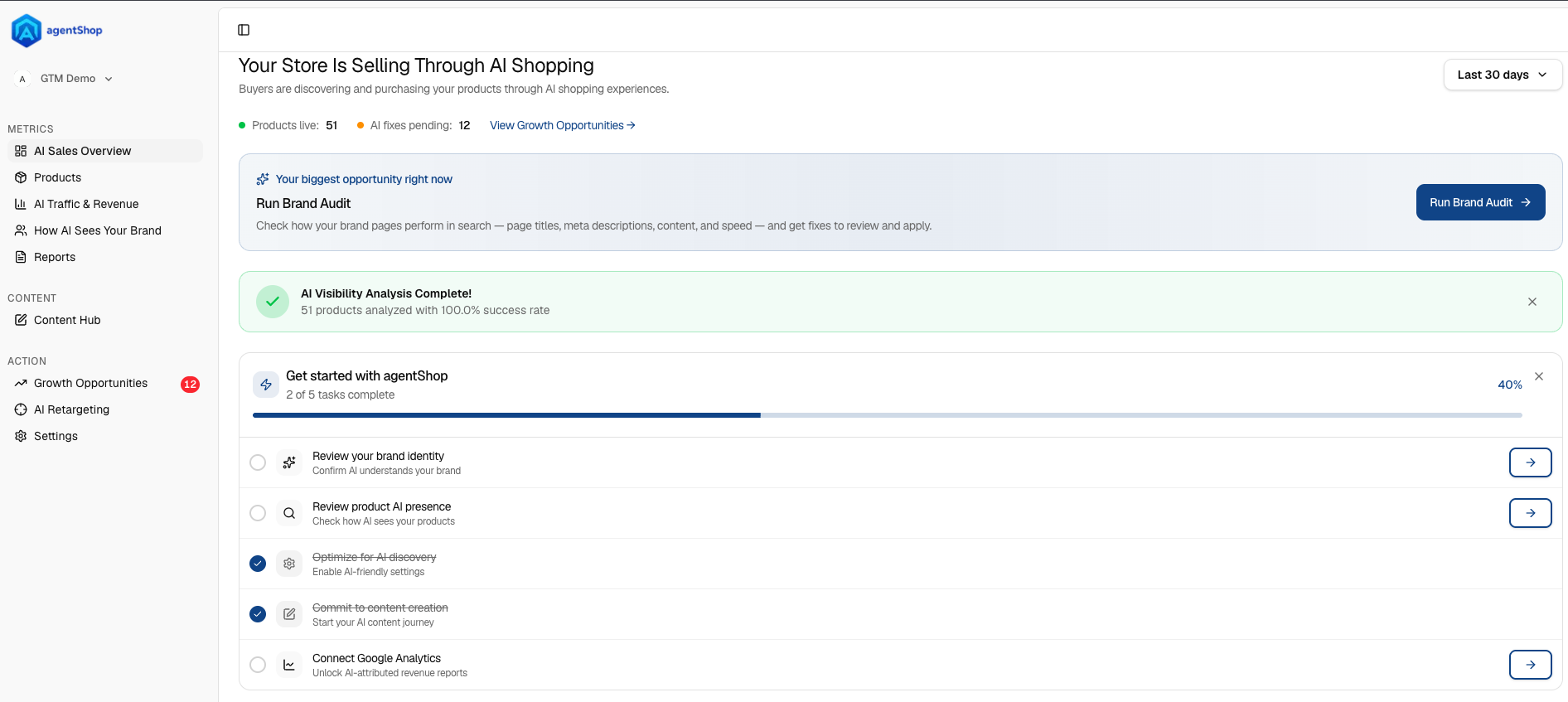Click the "Get started with agentShop" title
This screenshot has width=1568, height=702.
(366, 375)
